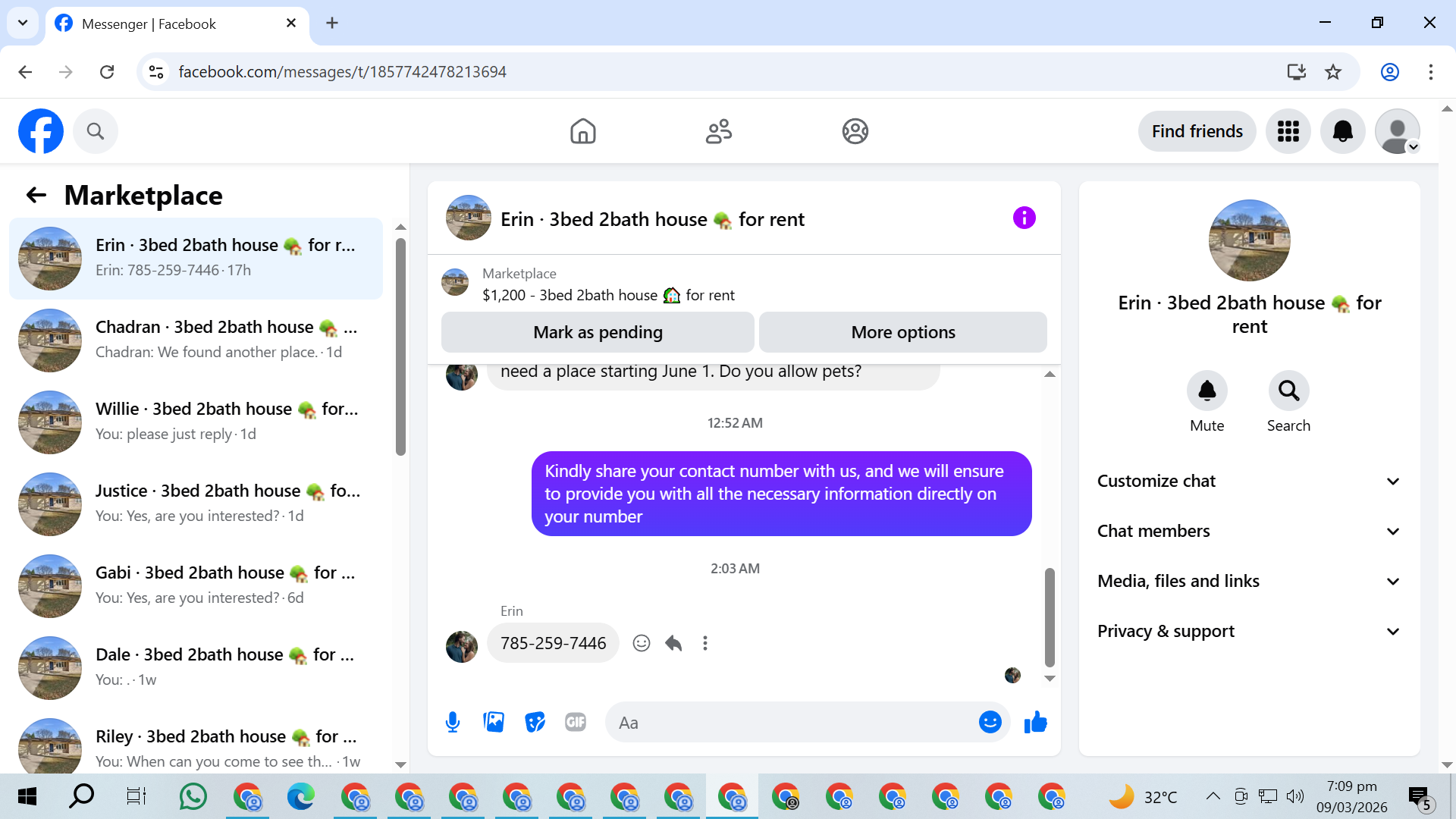This screenshot has width=1456, height=819.
Task: Mute this conversation with the bell icon
Action: tap(1207, 391)
